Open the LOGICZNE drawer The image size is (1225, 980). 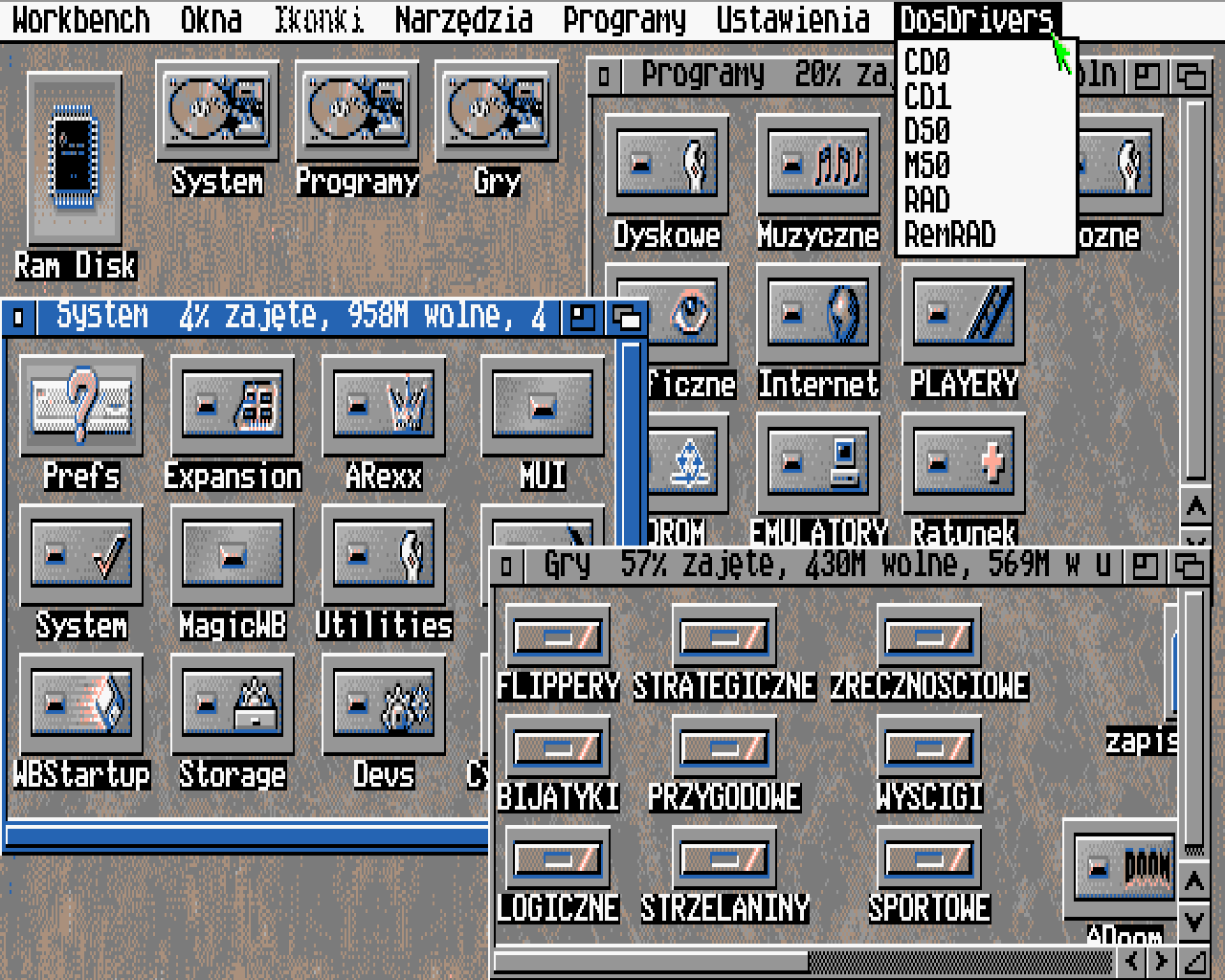(558, 857)
